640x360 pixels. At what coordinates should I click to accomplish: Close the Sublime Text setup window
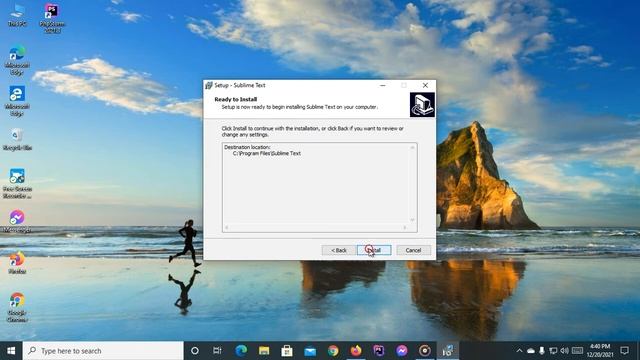coord(425,85)
